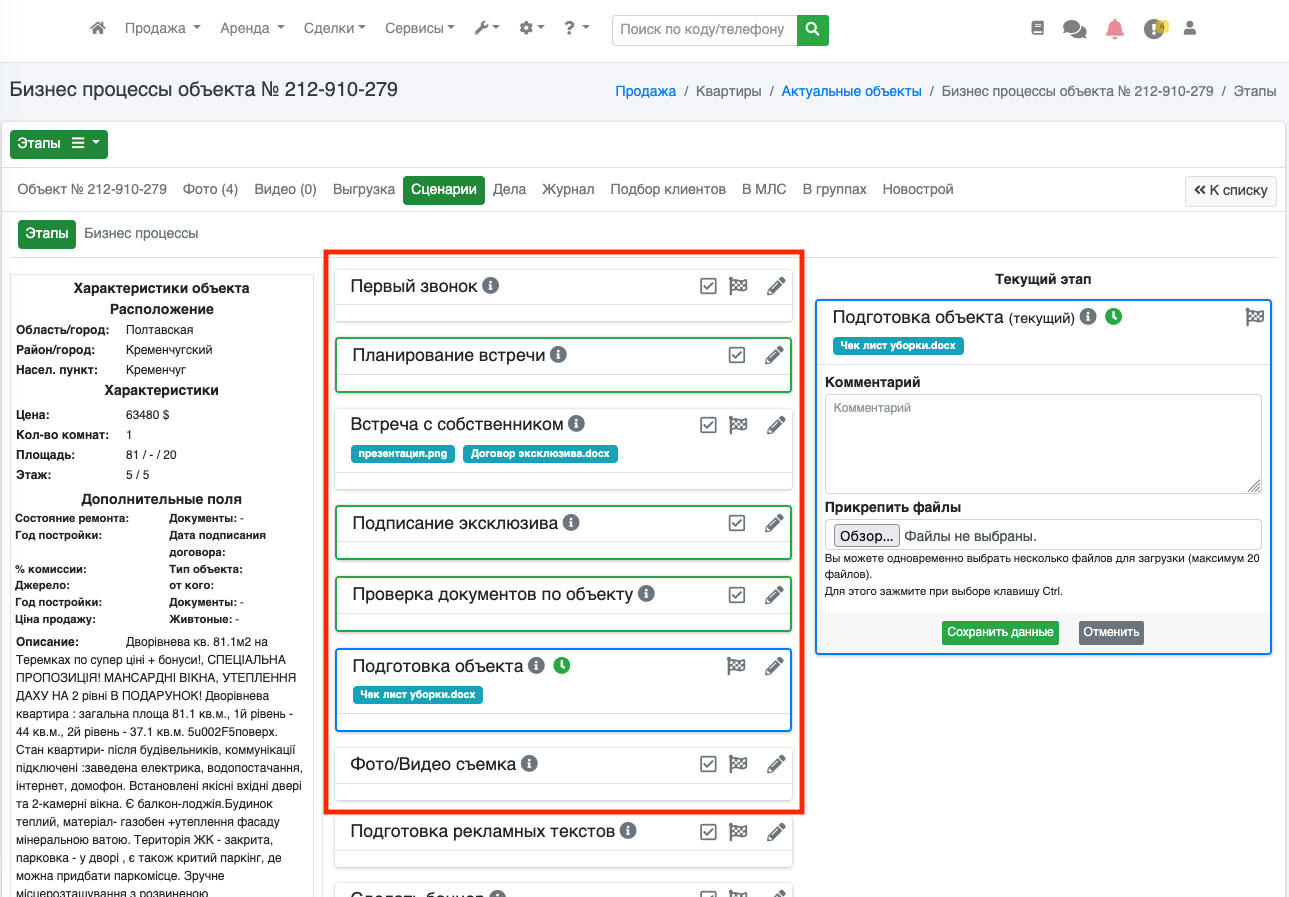Image resolution: width=1289 pixels, height=897 pixels.
Task: Click flag icon on 'Встреча с собственником'
Action: click(x=738, y=425)
